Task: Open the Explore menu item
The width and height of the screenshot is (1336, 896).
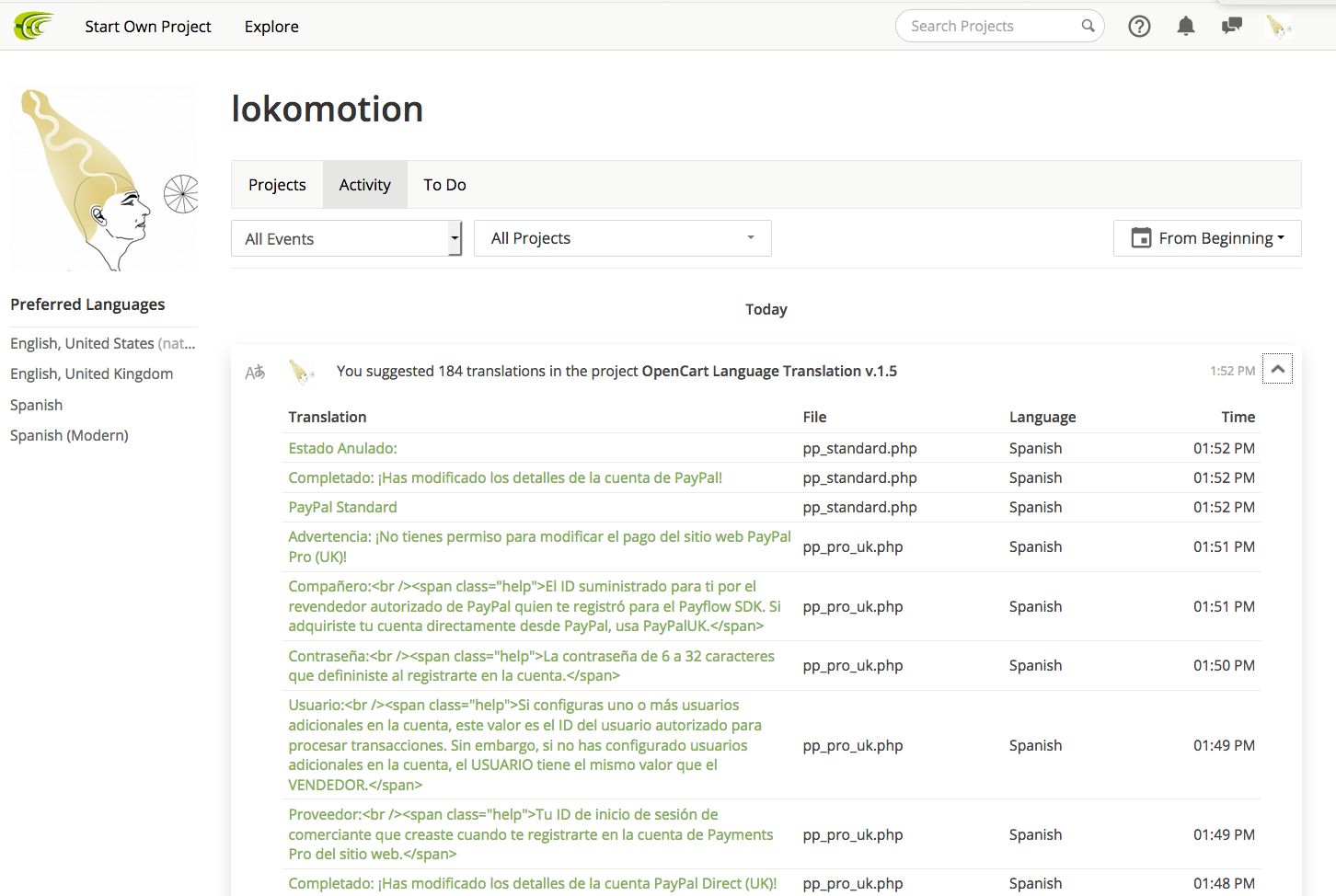Action: point(271,26)
